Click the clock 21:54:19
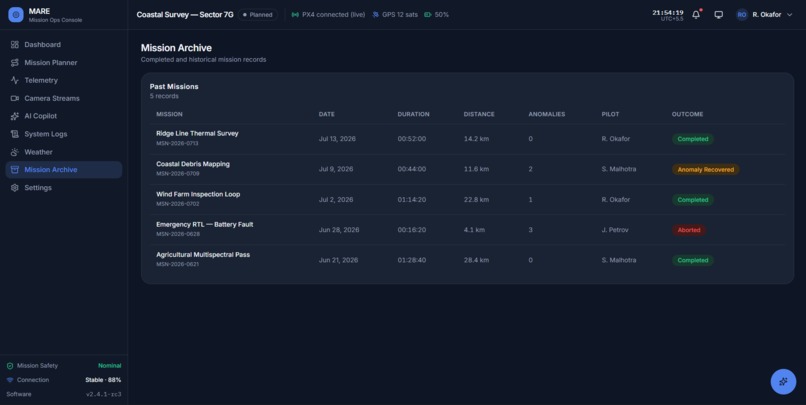The image size is (806, 405). pos(668,12)
